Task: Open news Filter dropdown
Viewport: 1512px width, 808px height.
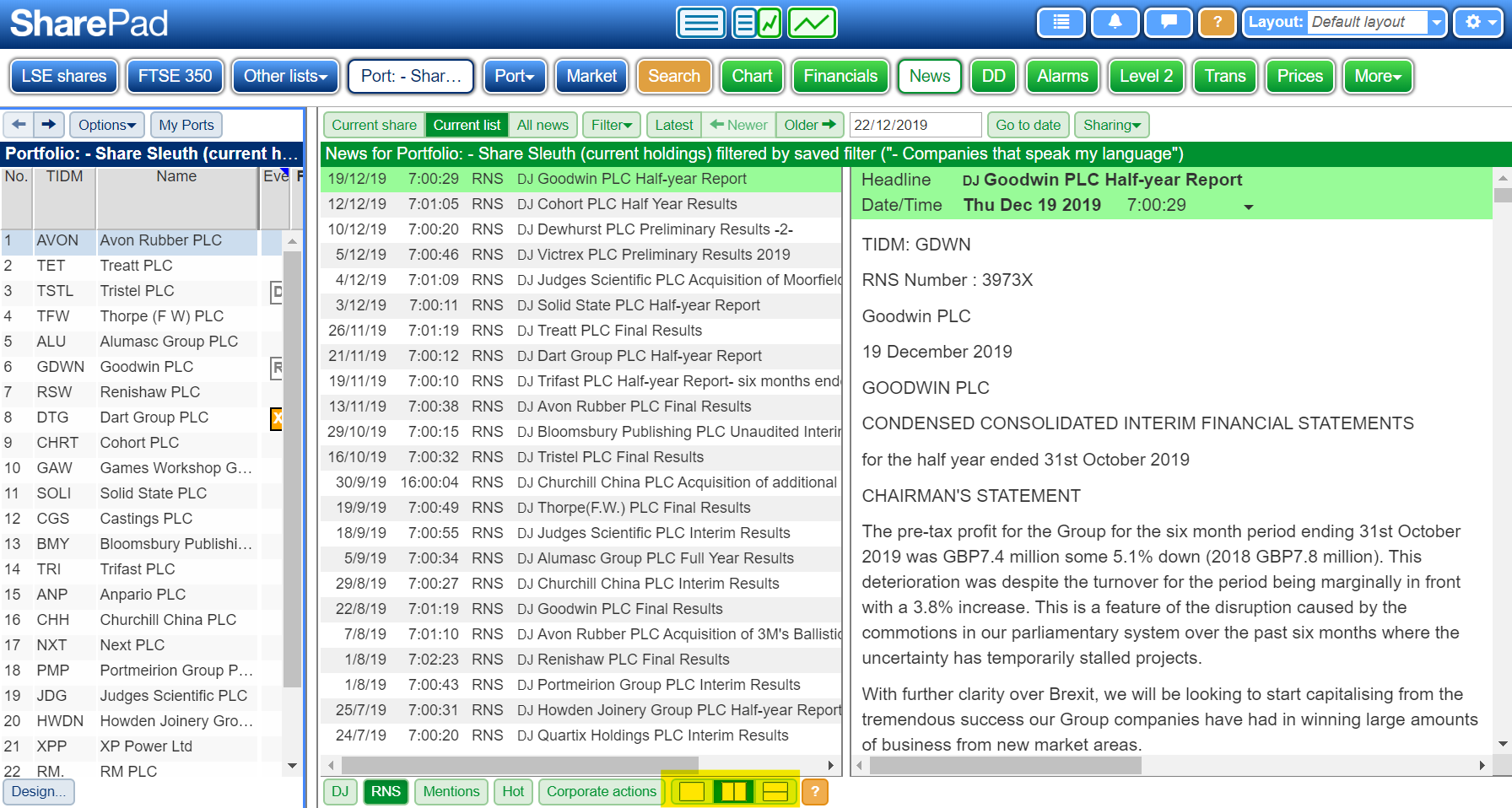Action: pyautogui.click(x=612, y=125)
